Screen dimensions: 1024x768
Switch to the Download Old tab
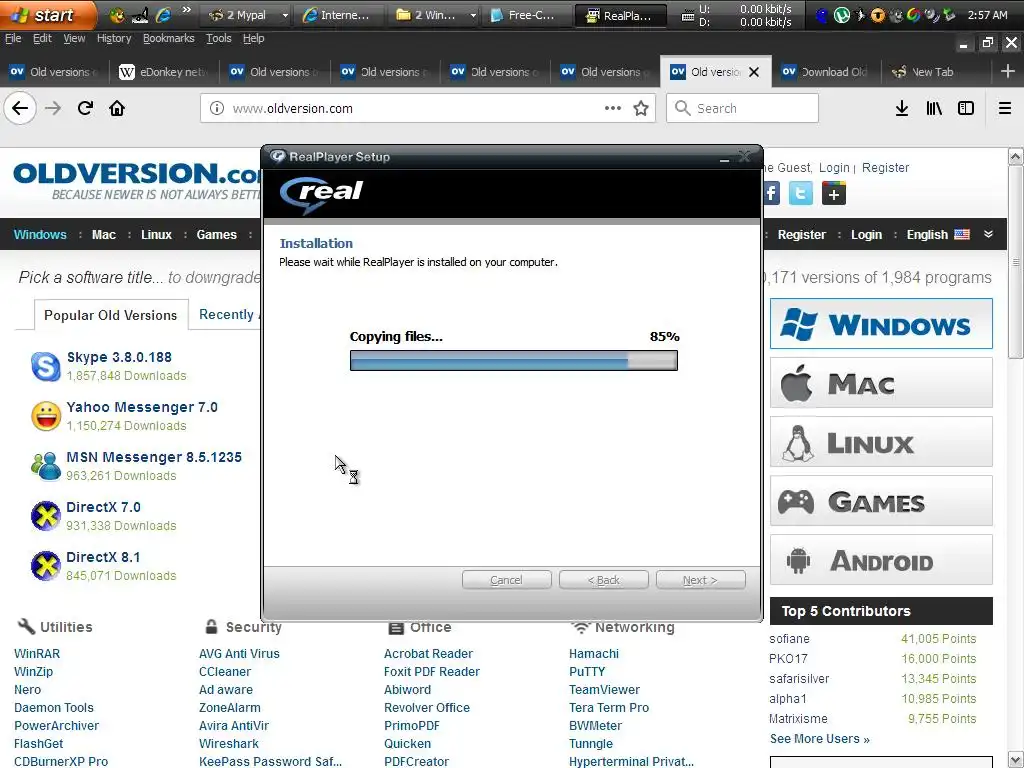click(x=826, y=72)
